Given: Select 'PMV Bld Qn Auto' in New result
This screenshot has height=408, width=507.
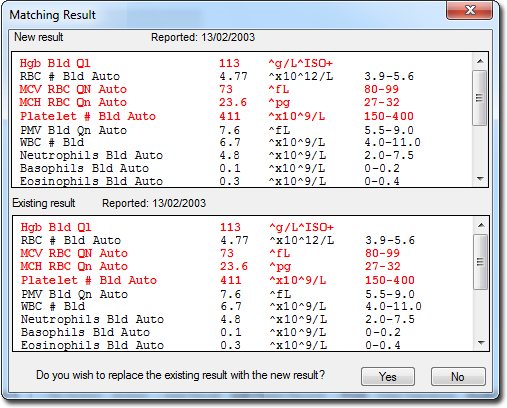Looking at the screenshot, I should click(x=73, y=130).
